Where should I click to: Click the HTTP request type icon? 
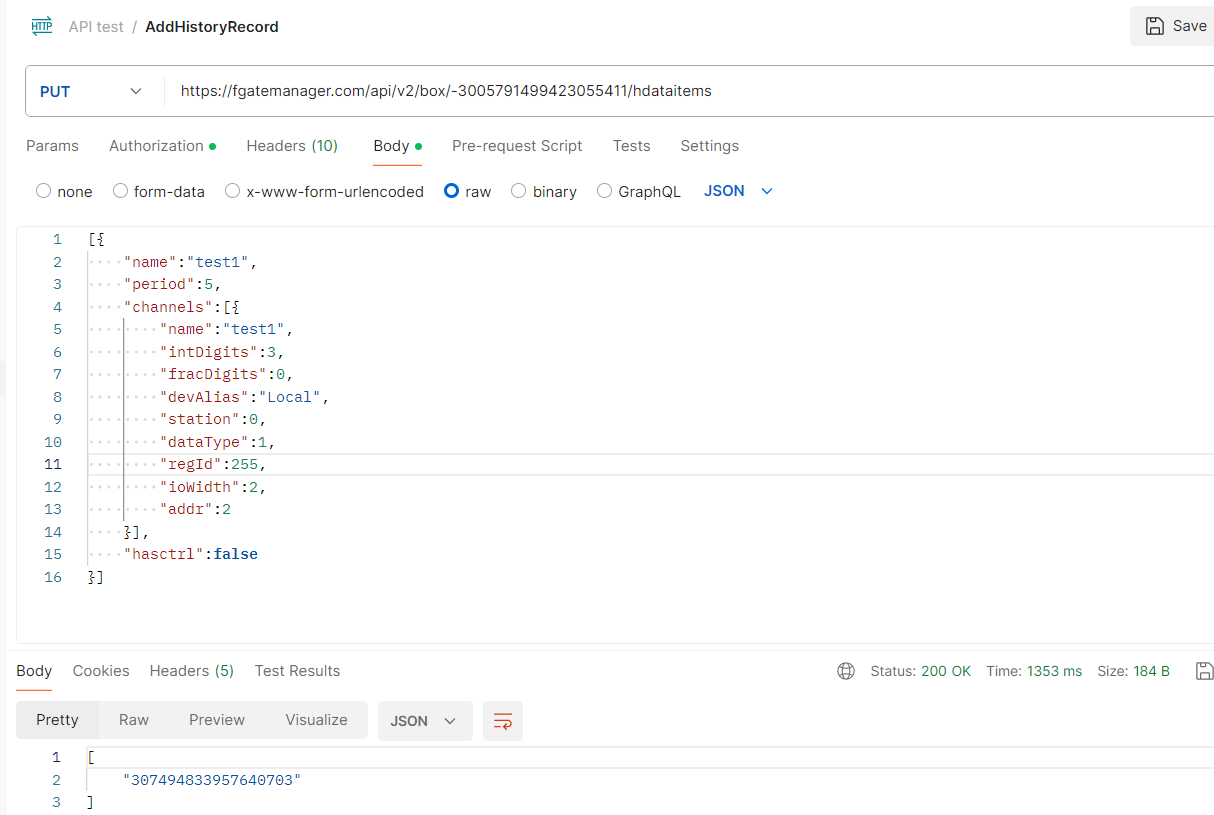(x=42, y=27)
